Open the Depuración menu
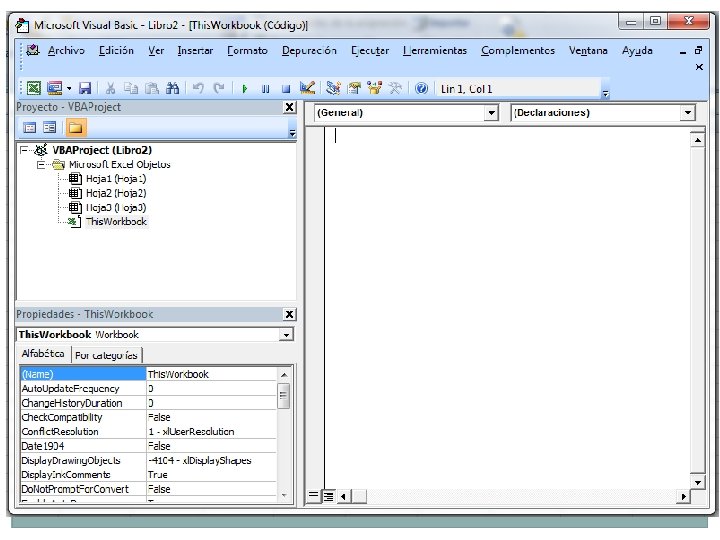 [309, 51]
